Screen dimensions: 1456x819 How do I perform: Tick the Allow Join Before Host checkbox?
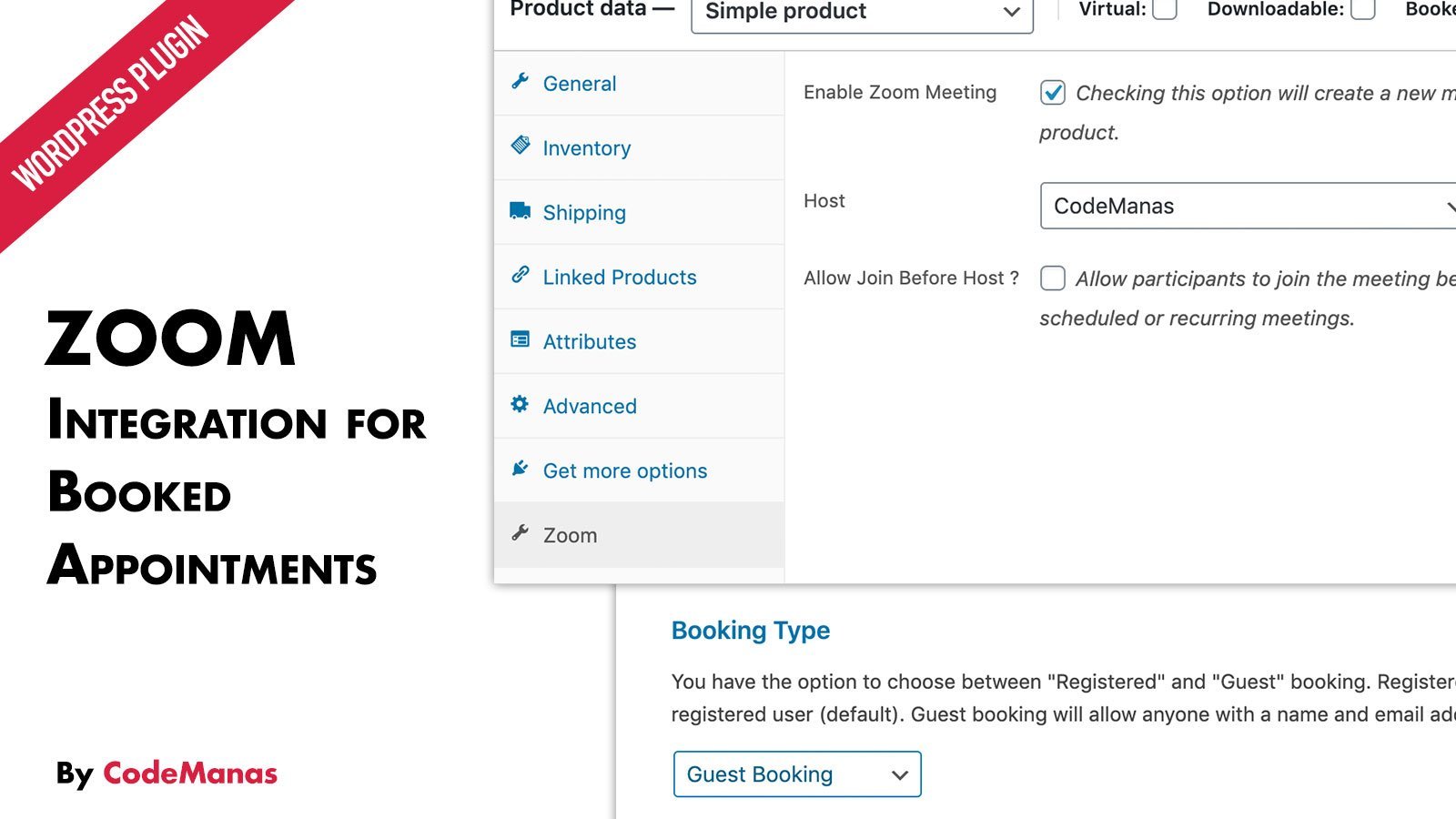1053,278
